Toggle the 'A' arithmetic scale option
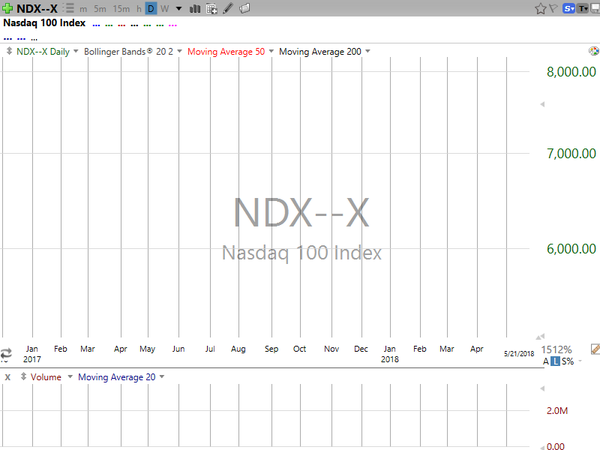Screen dimensions: 600x450 point(546,361)
